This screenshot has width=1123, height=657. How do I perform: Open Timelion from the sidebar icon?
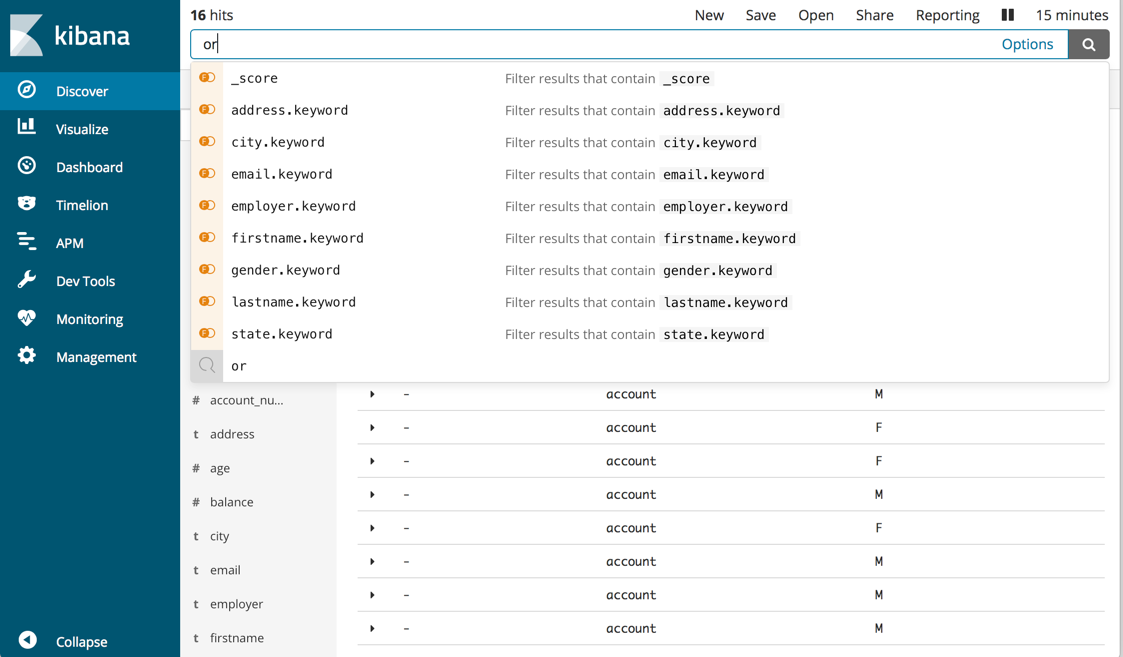point(27,204)
